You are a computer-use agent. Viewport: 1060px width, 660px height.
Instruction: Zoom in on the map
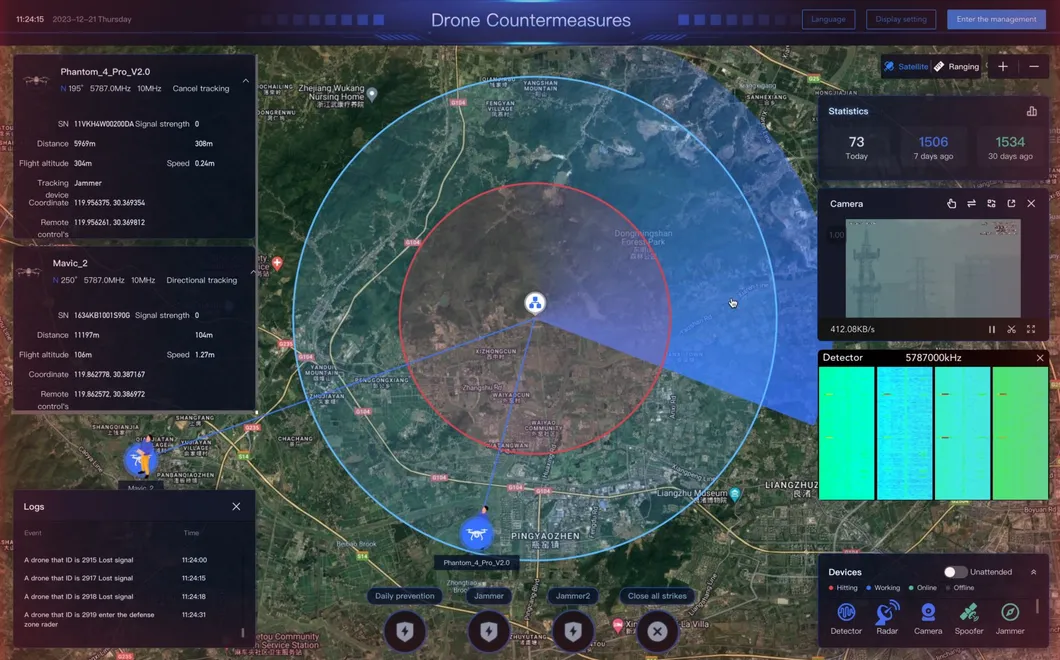pyautogui.click(x=1002, y=66)
